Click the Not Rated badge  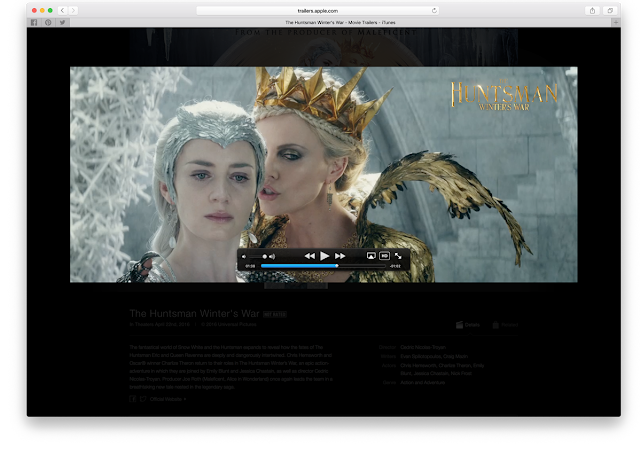tap(275, 314)
